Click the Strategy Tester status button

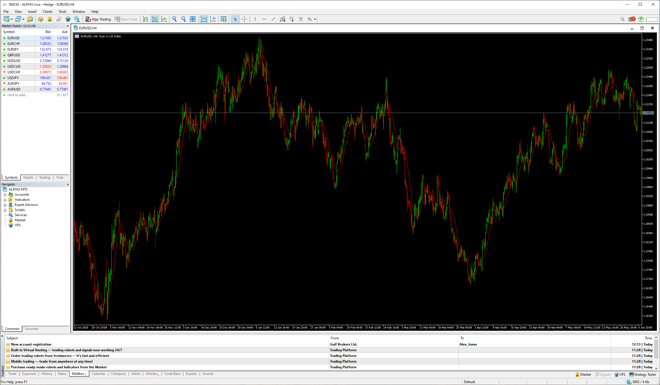[643, 374]
